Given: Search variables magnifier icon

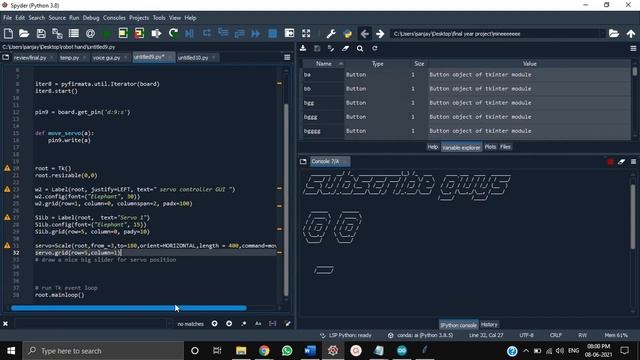Looking at the screenshot, I should coord(360,49).
